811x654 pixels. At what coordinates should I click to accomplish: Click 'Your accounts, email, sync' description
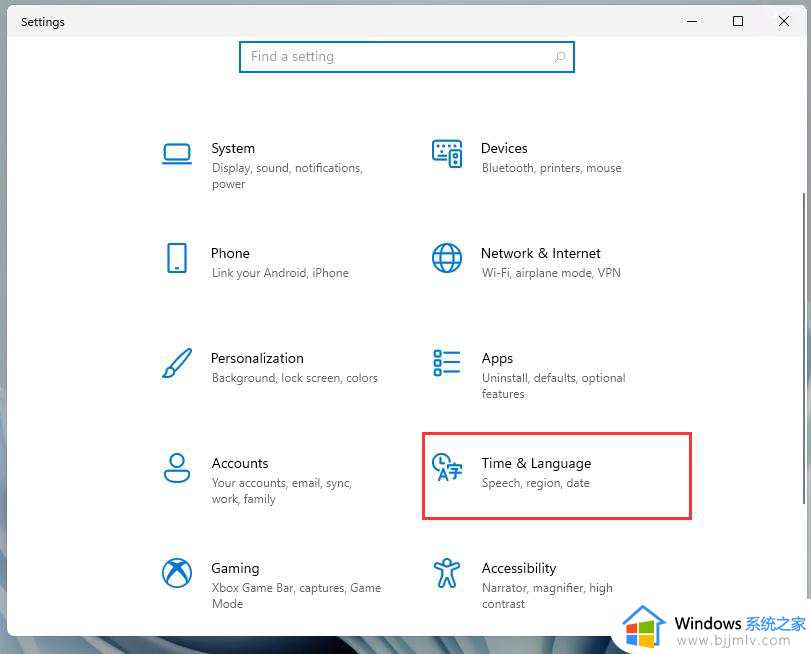(282, 490)
